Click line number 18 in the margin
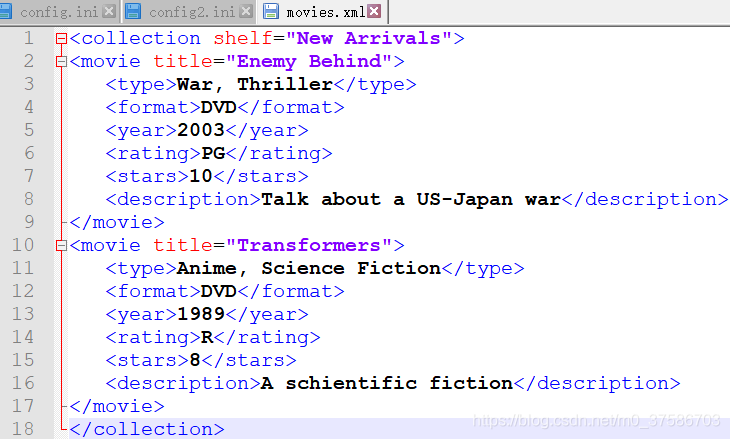The height and width of the screenshot is (439, 730). (23, 429)
